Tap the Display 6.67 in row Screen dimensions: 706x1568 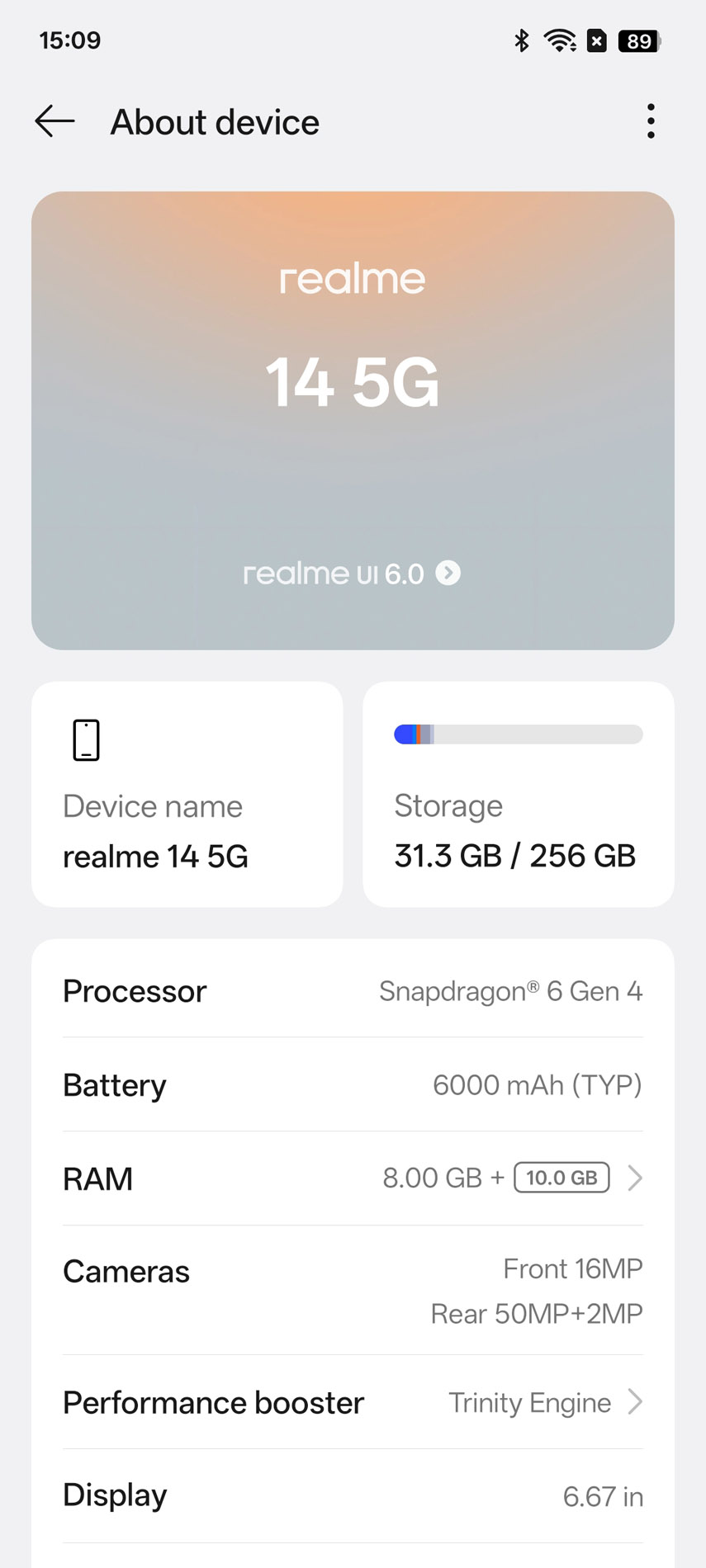pos(353,1495)
